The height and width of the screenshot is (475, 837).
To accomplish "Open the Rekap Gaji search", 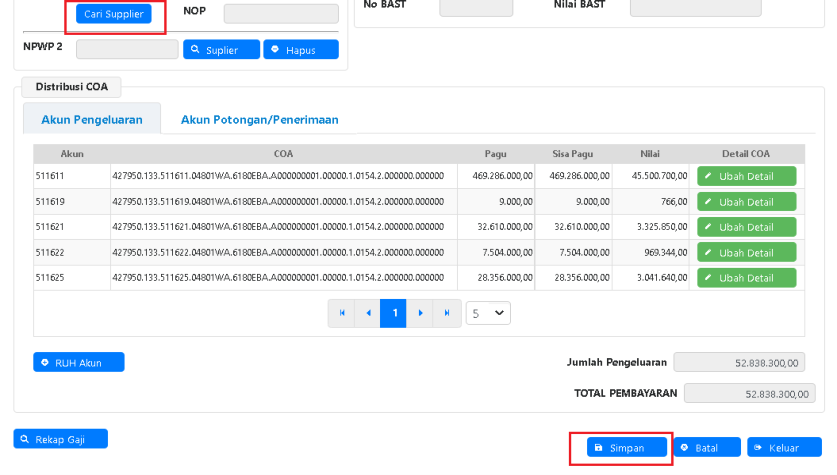I will click(x=60, y=439).
